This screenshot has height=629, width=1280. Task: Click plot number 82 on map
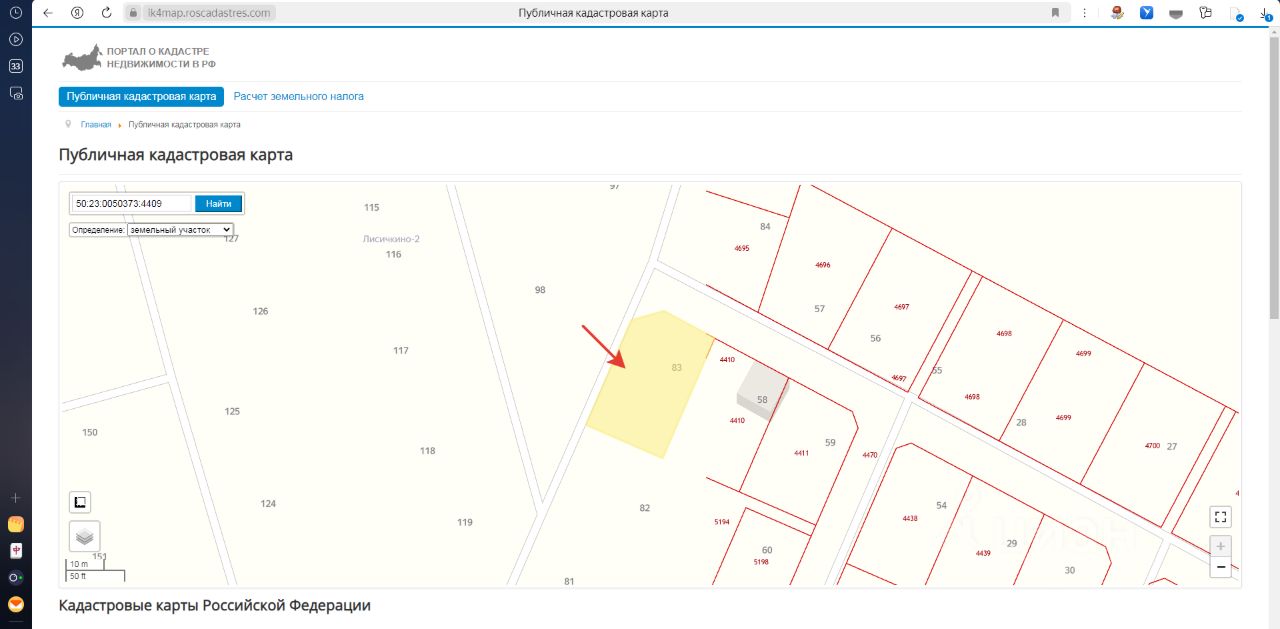(645, 508)
